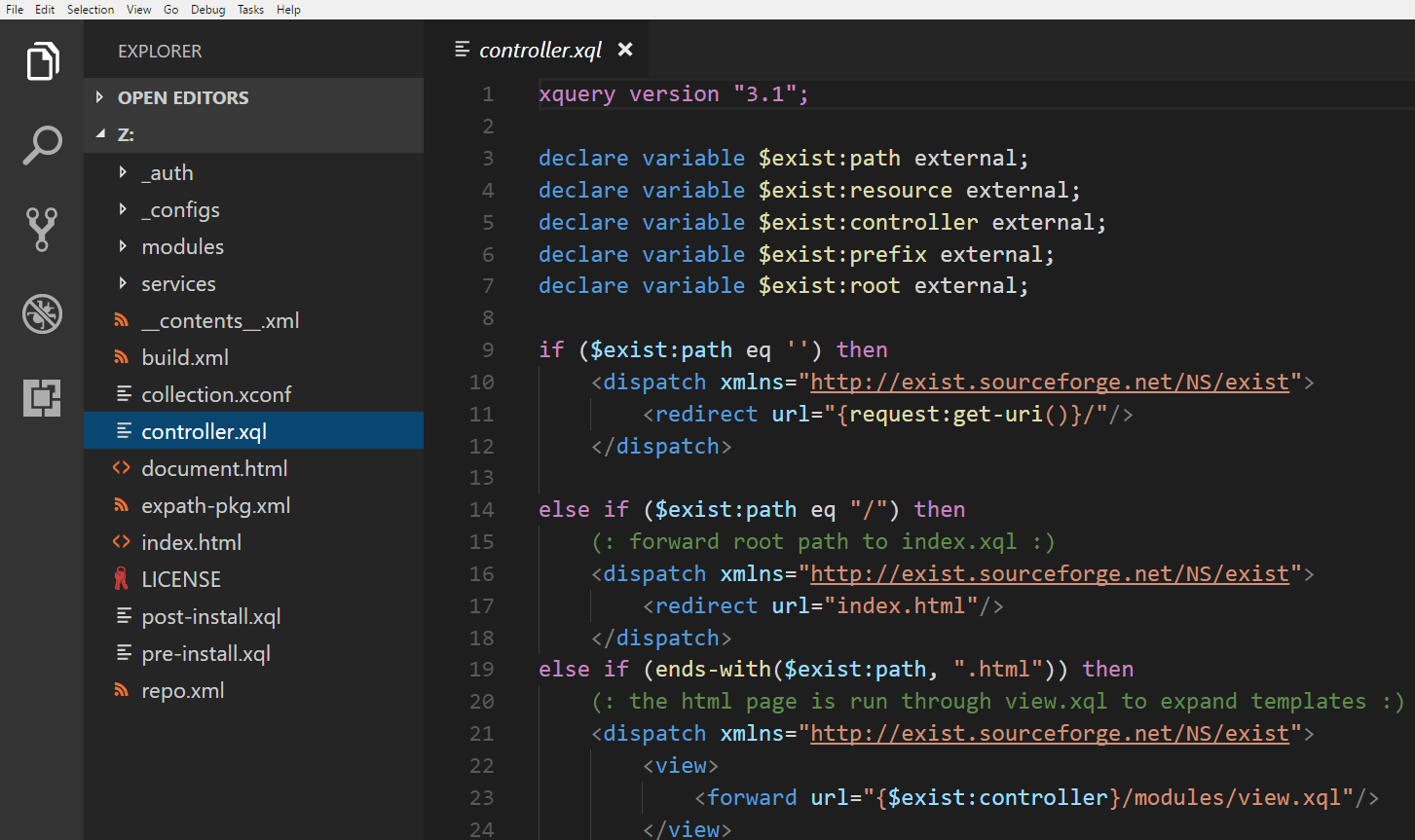Open the Extensions view icon

(42, 398)
